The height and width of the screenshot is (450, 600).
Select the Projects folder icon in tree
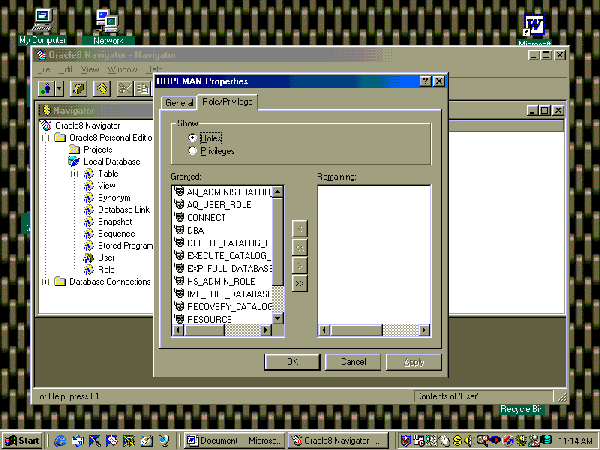(74, 149)
